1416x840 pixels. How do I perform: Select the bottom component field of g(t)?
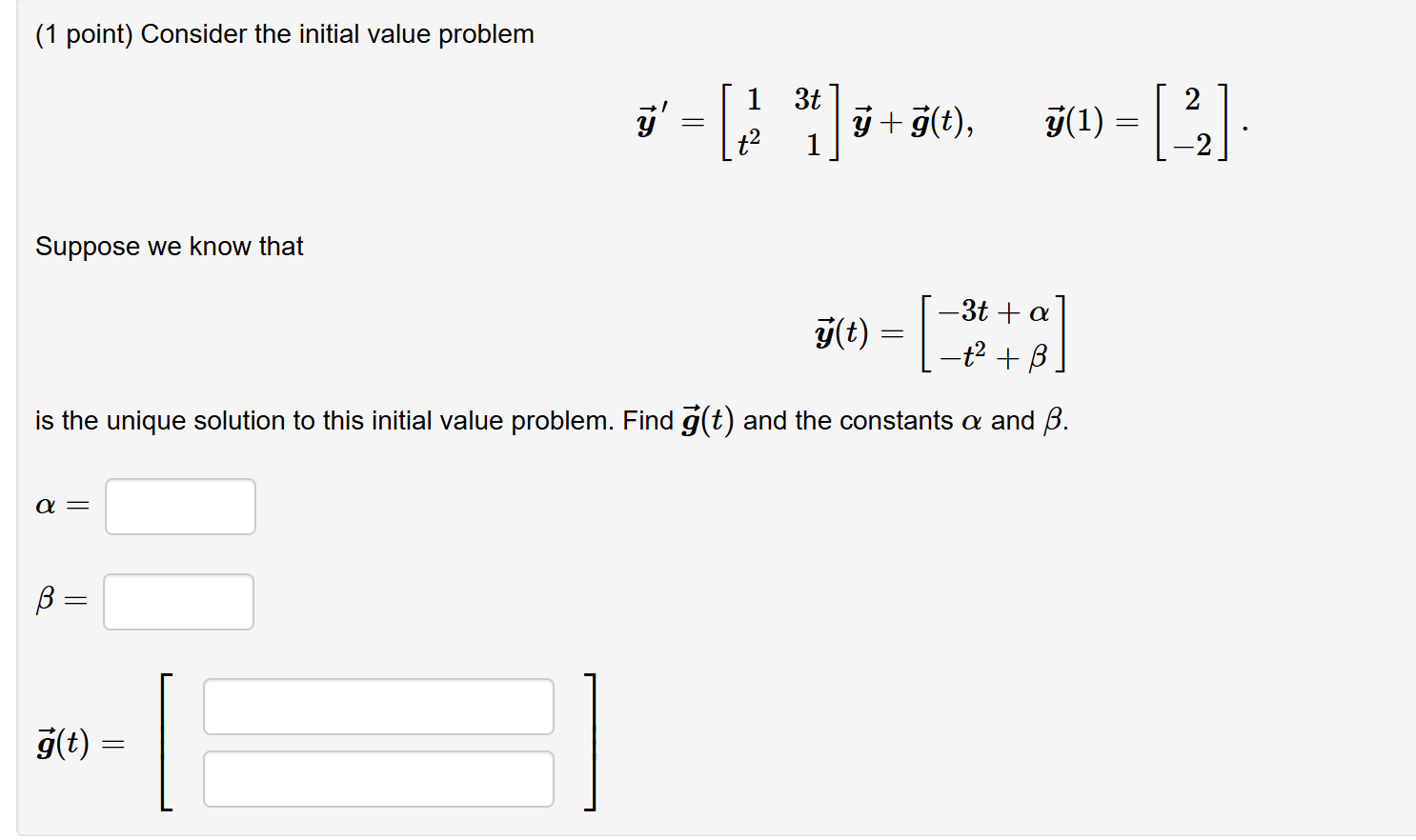(x=377, y=778)
